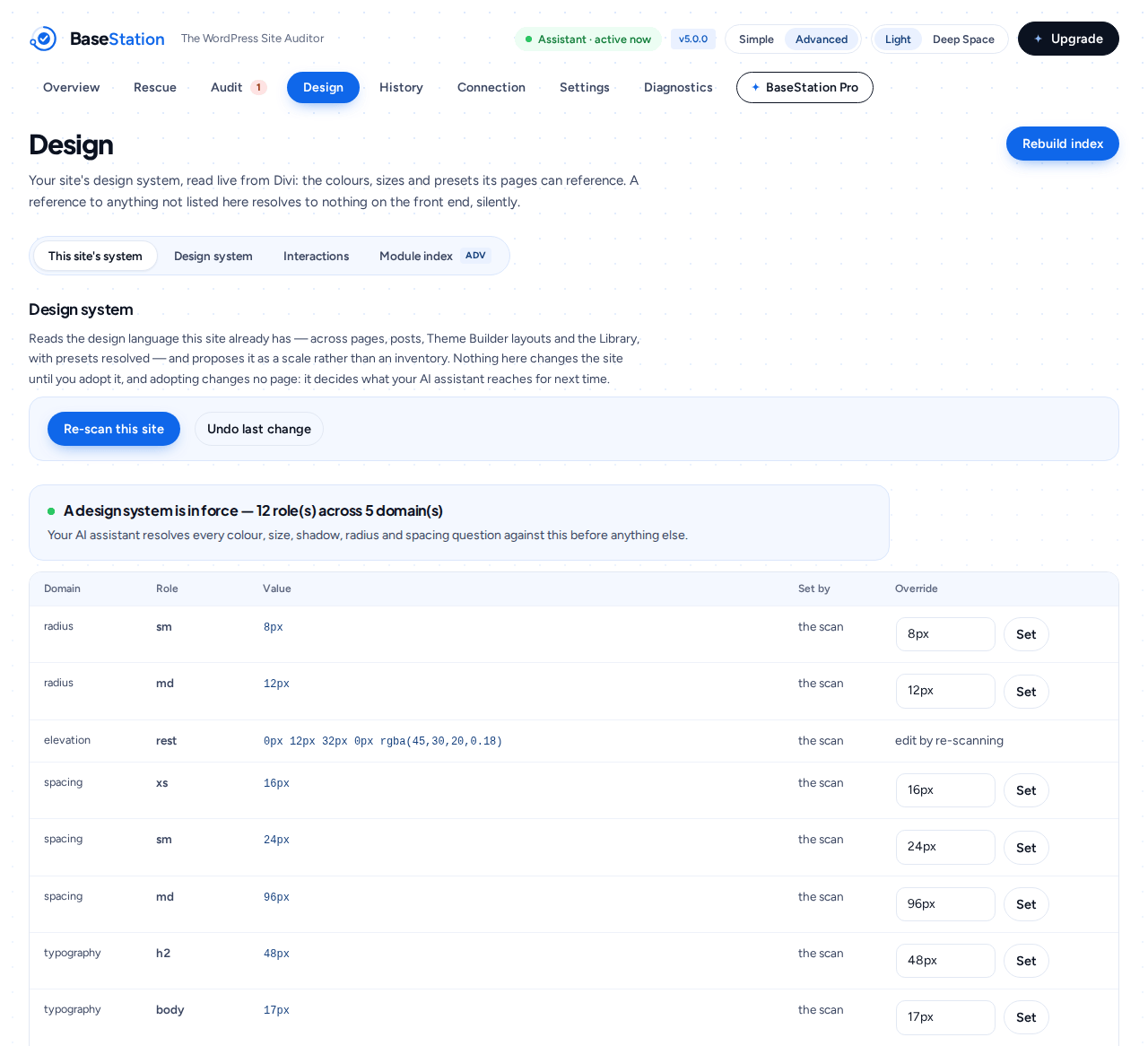Screen dimensions: 1148x1046
Task: Click the Role column header
Action: 167,588
